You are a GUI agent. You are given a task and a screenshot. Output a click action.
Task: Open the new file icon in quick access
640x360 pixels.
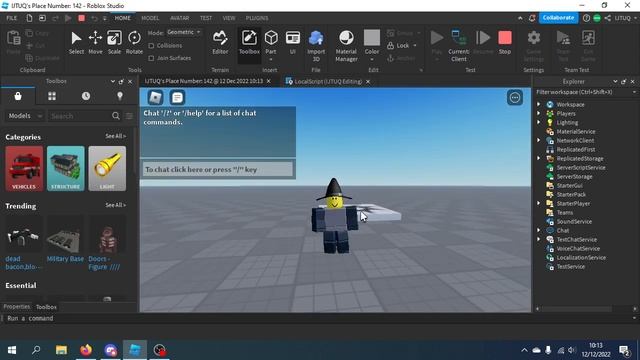click(x=29, y=18)
